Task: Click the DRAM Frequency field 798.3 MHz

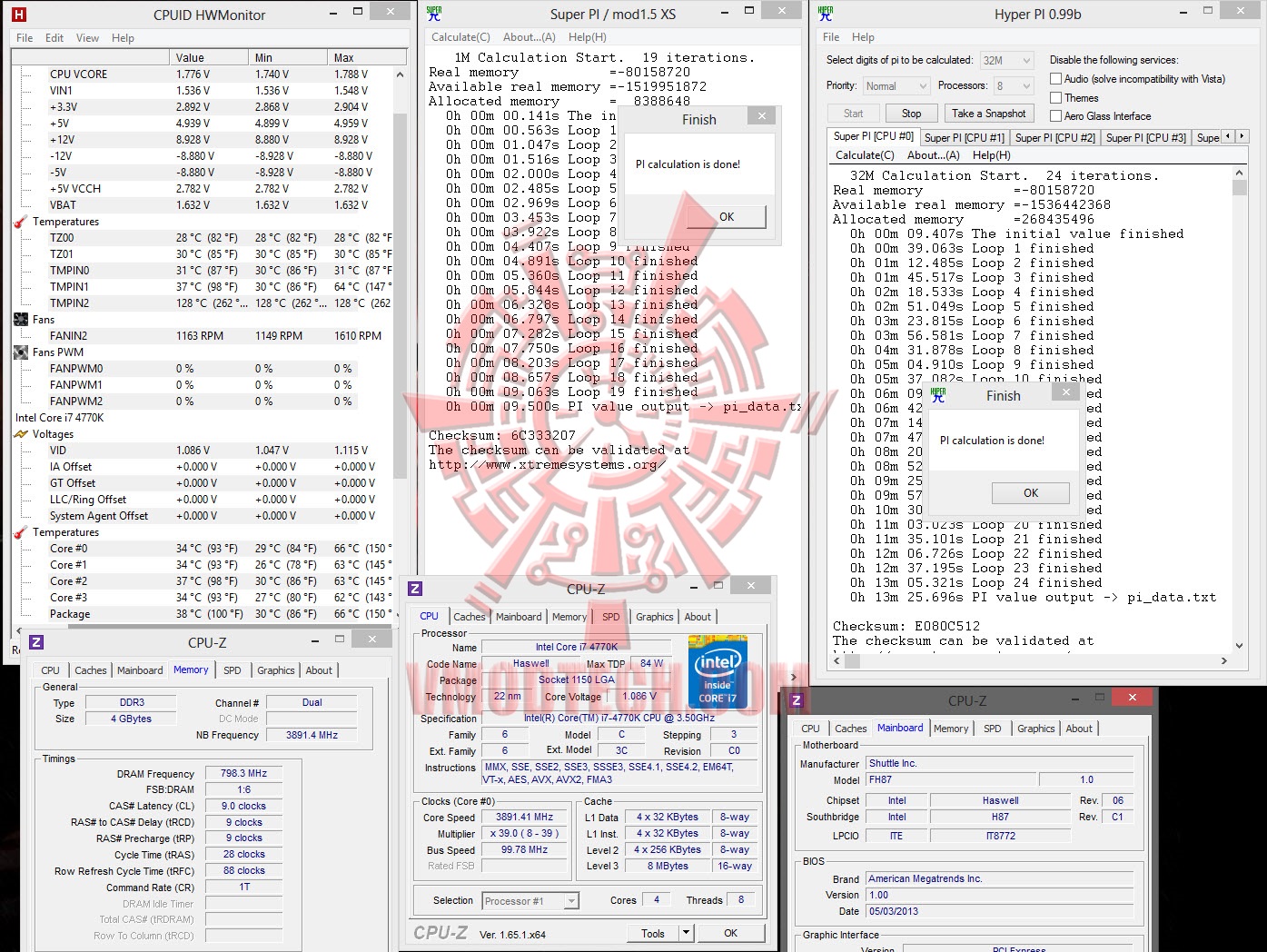Action: click(243, 774)
